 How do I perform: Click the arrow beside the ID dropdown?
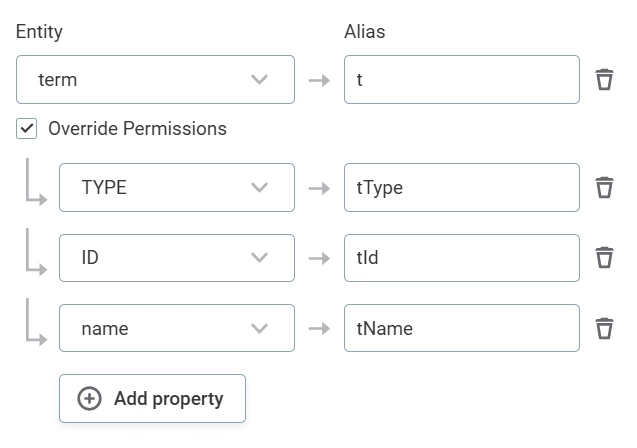[319, 258]
